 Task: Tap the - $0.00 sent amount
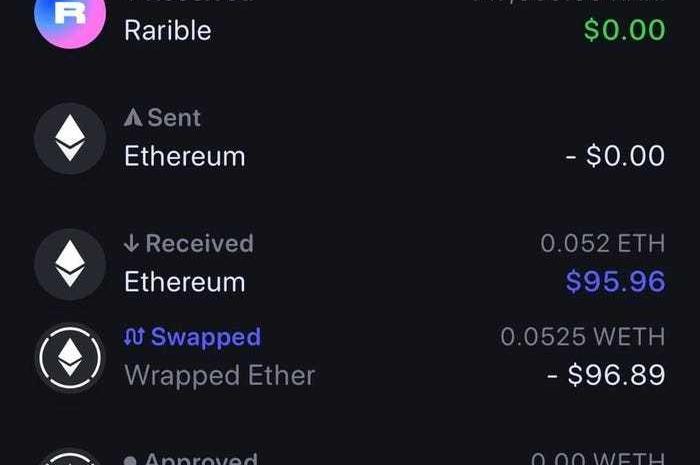click(x=615, y=156)
